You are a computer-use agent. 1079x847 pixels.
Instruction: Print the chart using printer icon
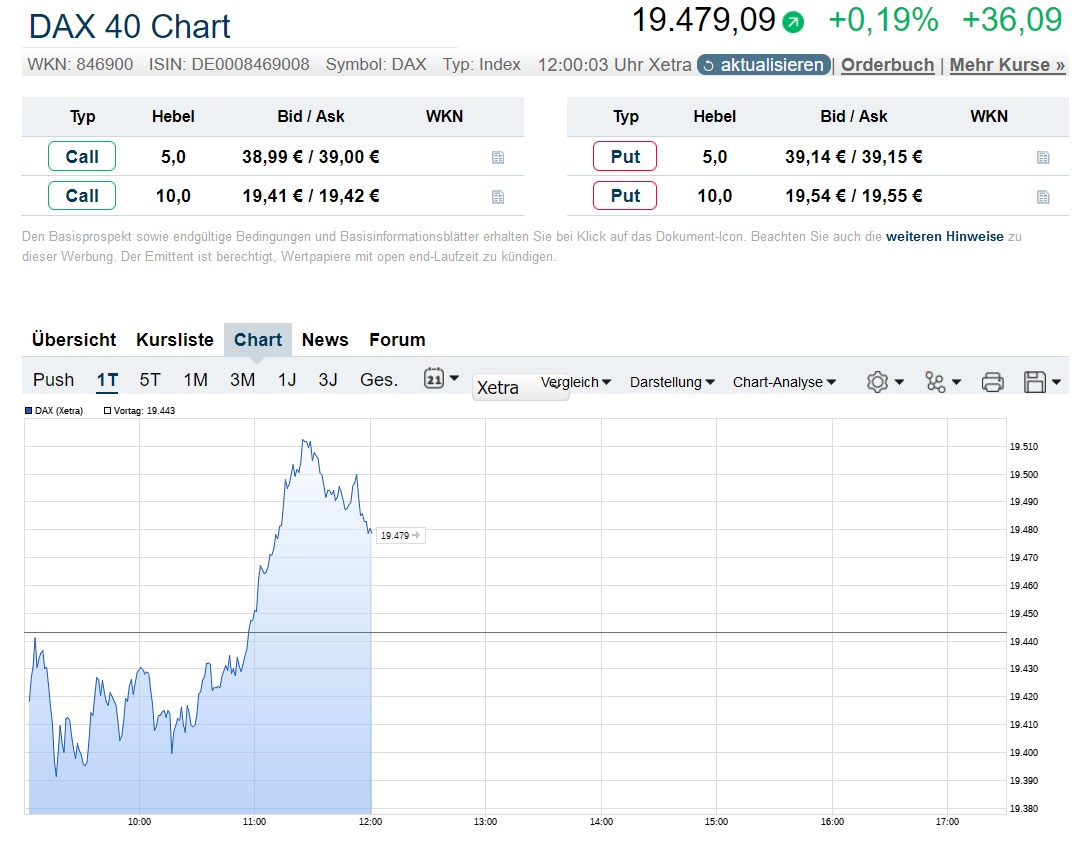[x=992, y=381]
